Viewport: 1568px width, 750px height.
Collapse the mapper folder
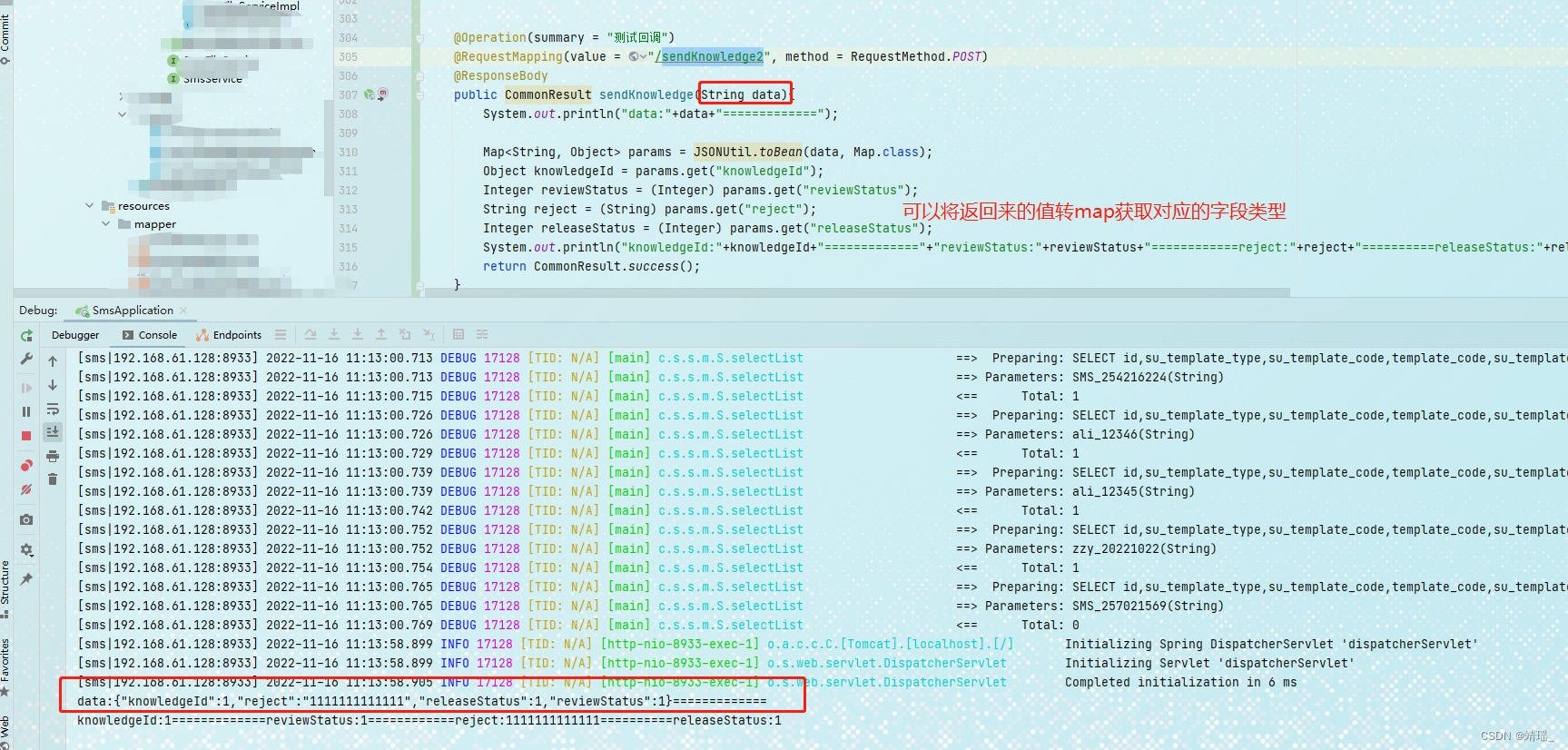pyautogui.click(x=106, y=224)
